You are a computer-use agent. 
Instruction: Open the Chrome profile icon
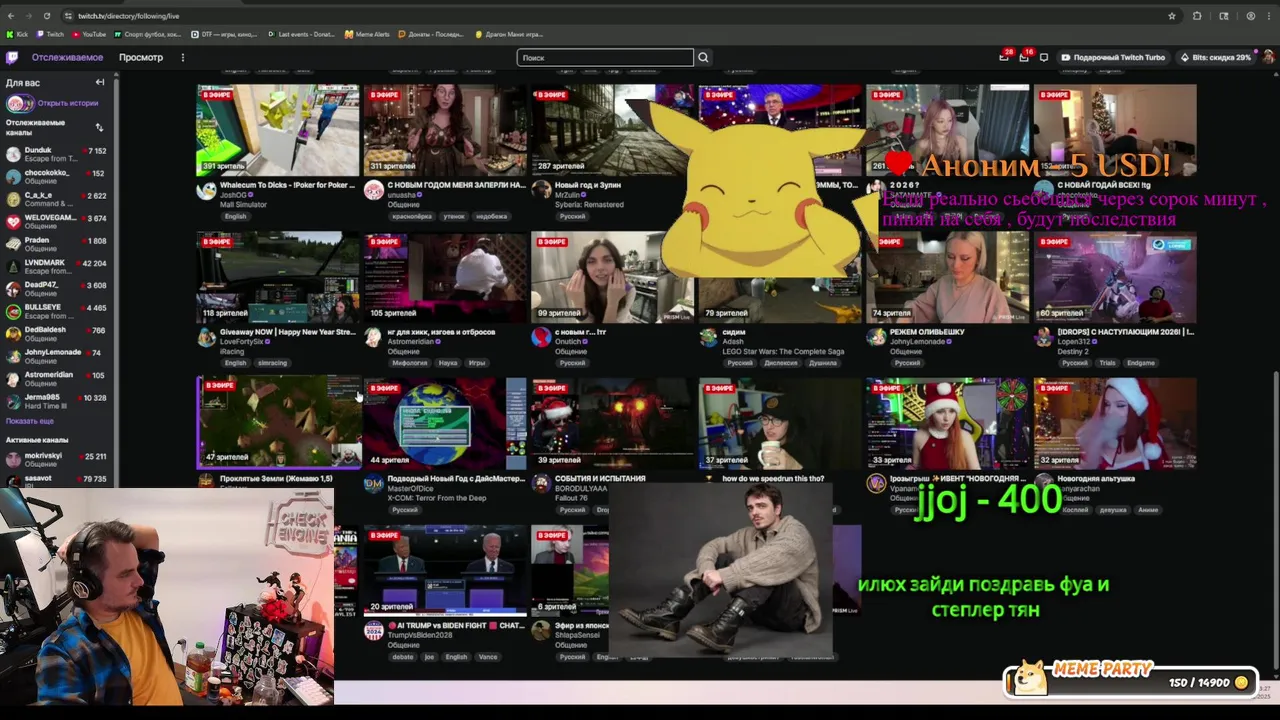pos(1250,16)
